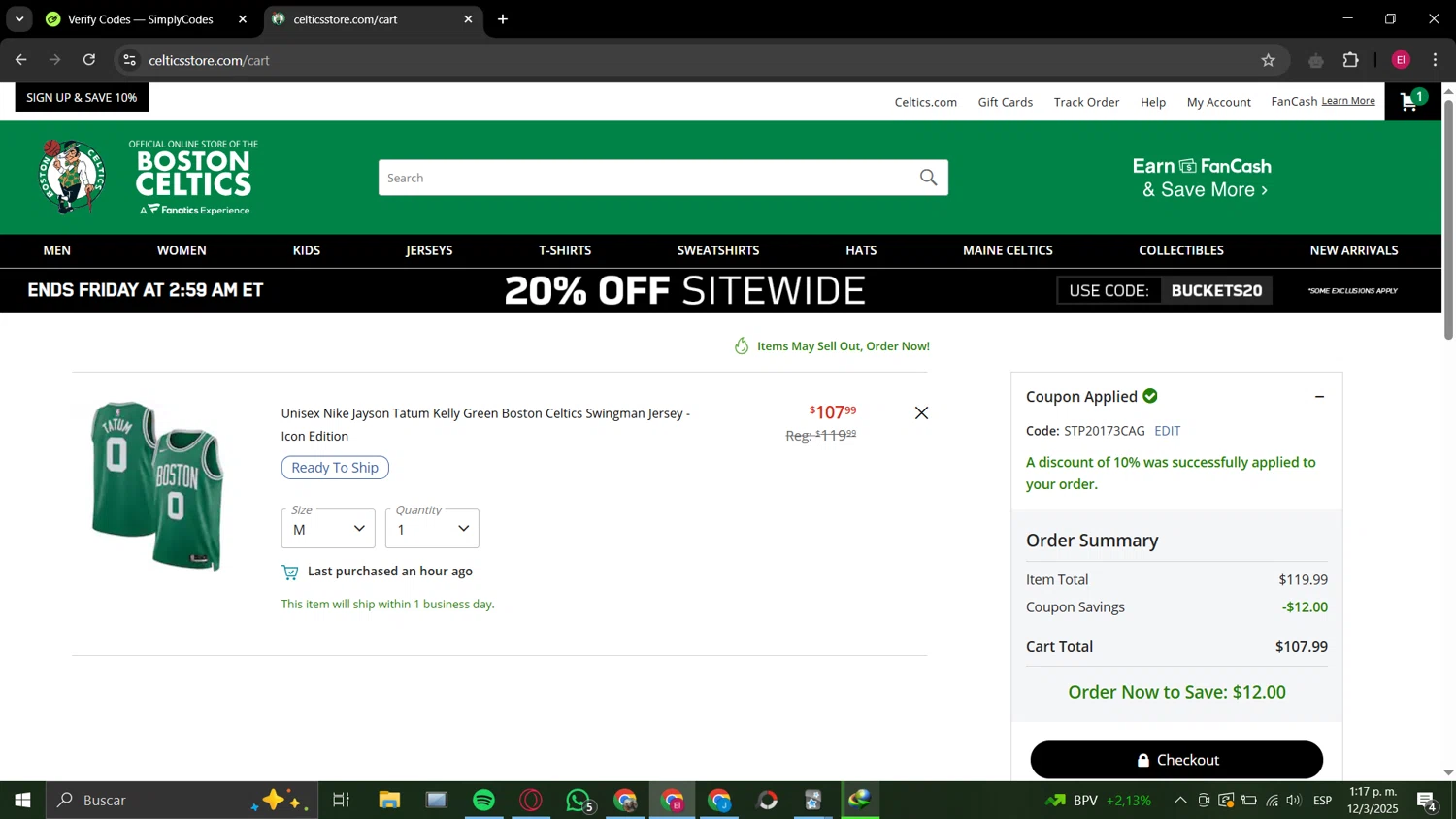Open MEN category menu

(57, 250)
